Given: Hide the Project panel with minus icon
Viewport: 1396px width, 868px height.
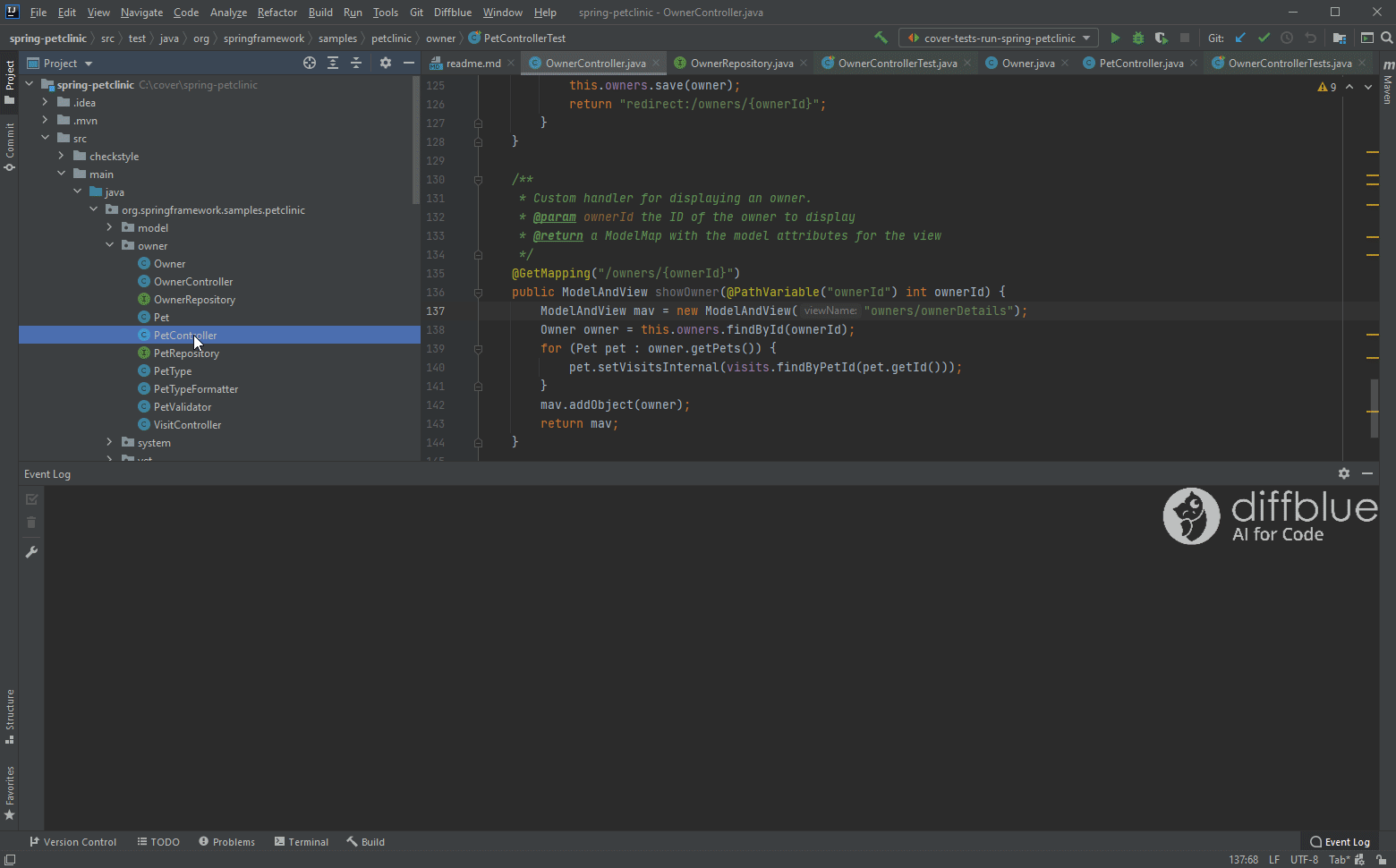Looking at the screenshot, I should pos(409,63).
